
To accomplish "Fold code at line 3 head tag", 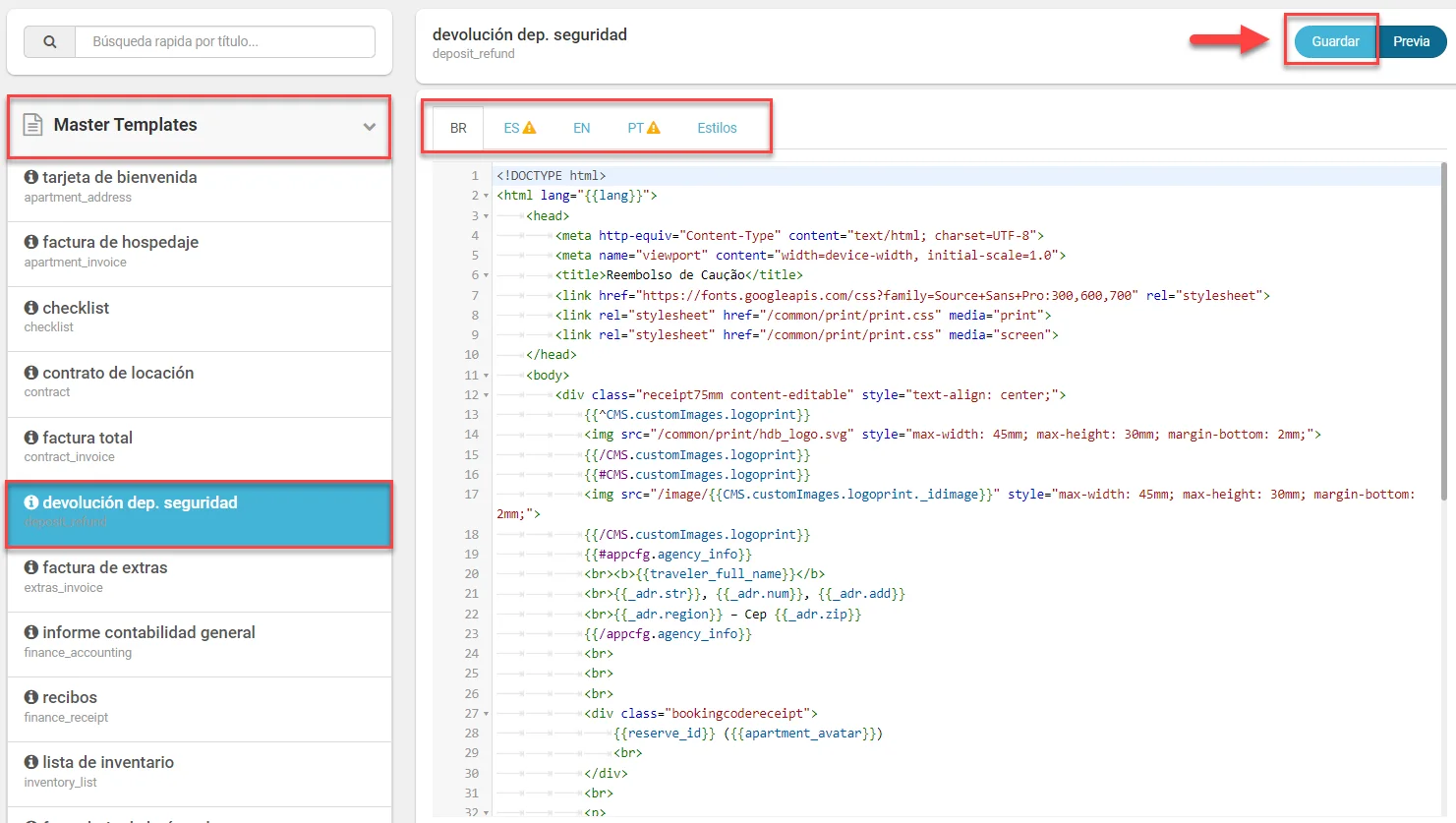I will 486,216.
